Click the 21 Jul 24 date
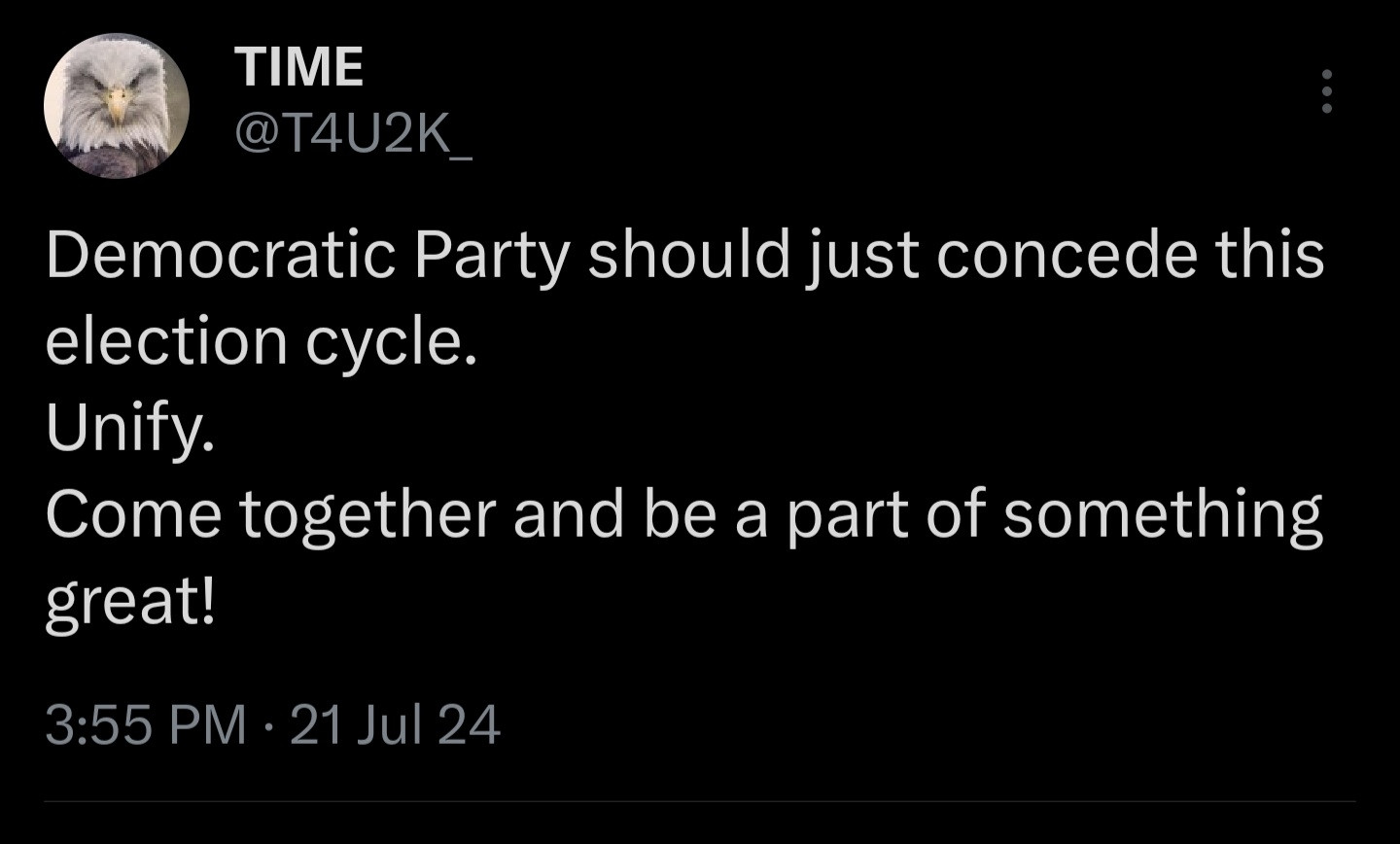 [395, 725]
